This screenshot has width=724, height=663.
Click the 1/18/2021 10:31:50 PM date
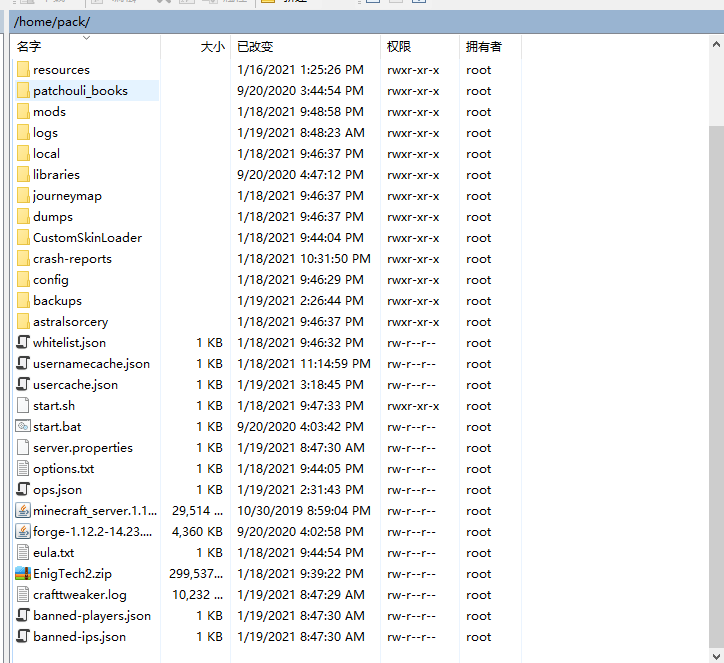click(x=304, y=259)
